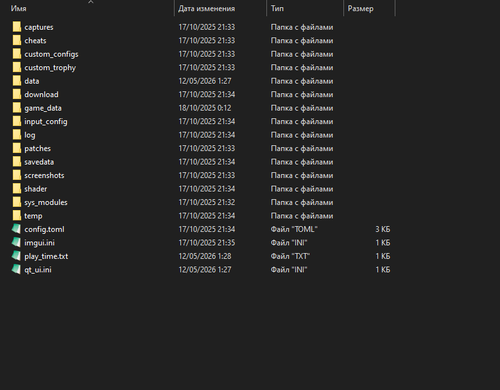500x390 pixels.
Task: Click Папка с файлами type of shader row
Action: point(302,189)
